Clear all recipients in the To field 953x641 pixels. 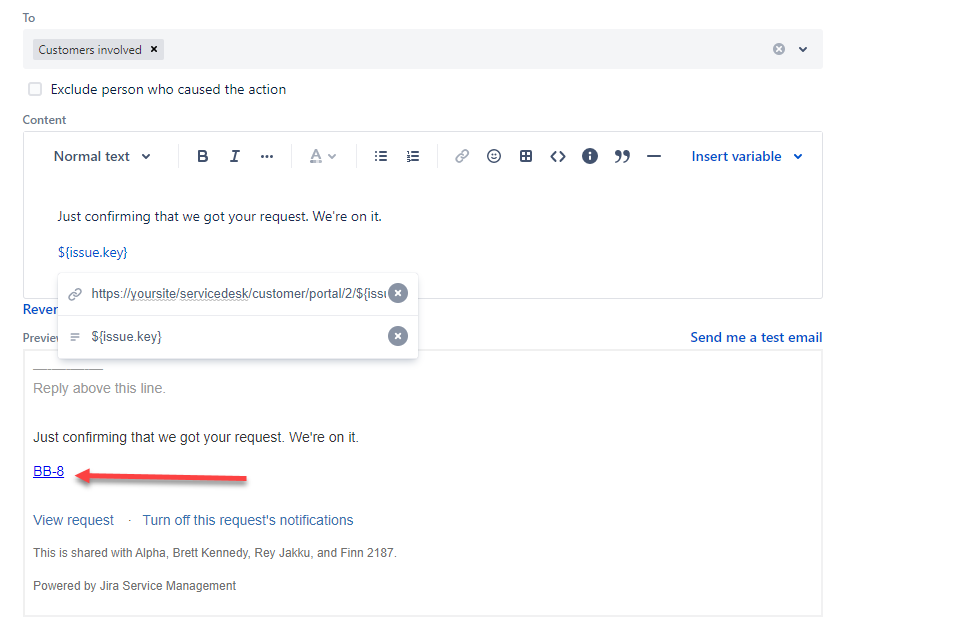[x=779, y=49]
